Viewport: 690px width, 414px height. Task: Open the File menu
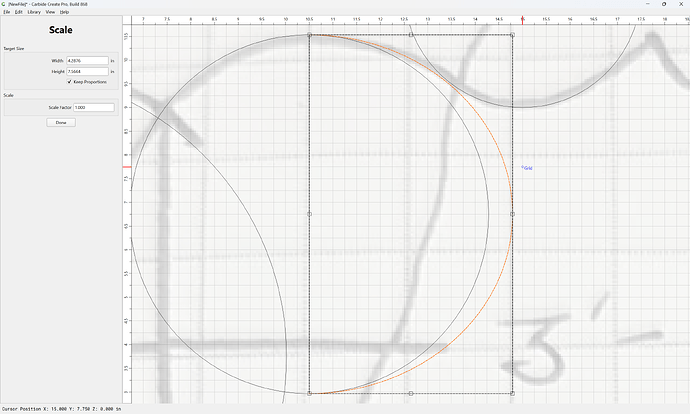click(7, 12)
